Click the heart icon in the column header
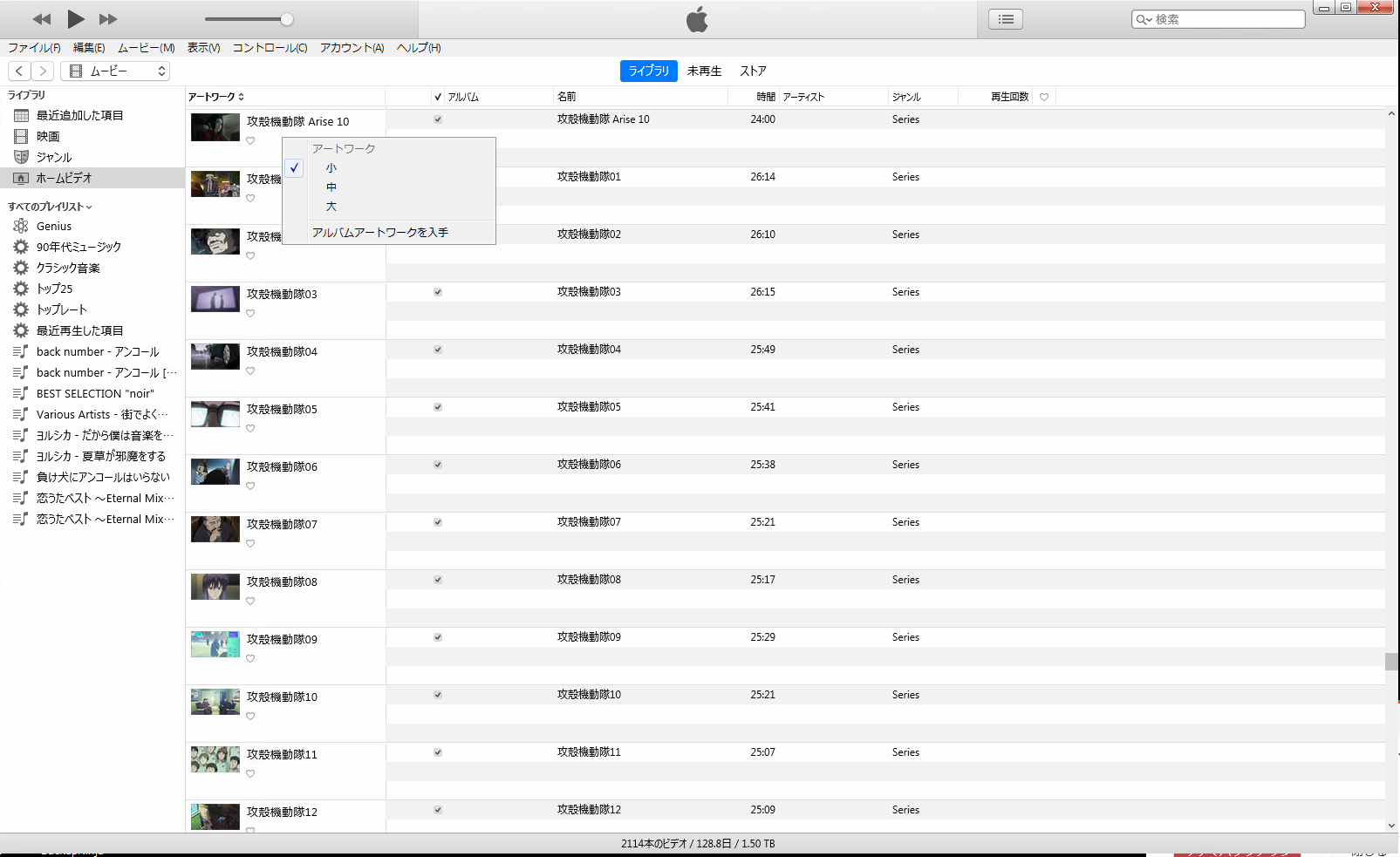 (1044, 97)
